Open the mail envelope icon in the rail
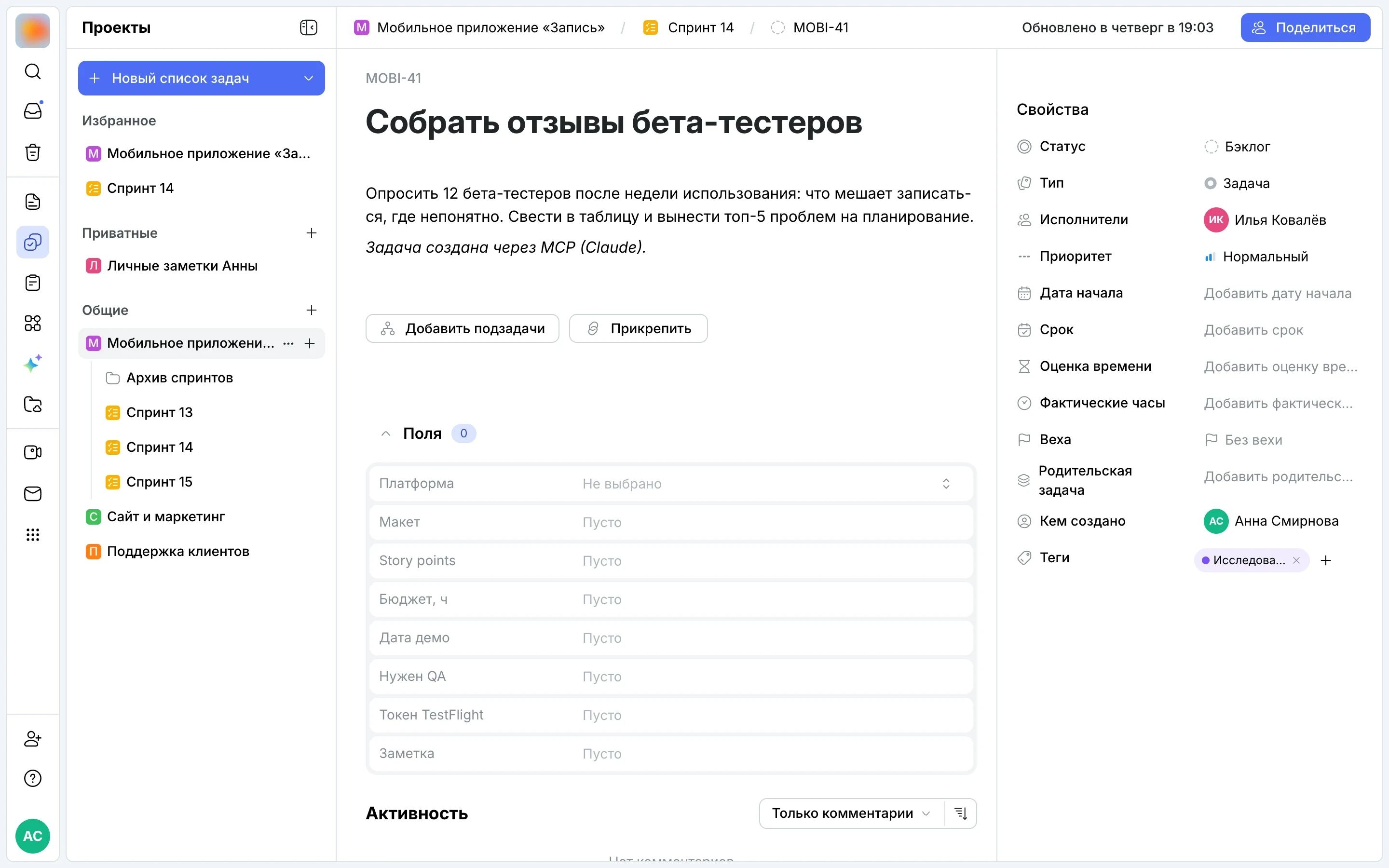This screenshot has width=1389, height=868. point(33,494)
